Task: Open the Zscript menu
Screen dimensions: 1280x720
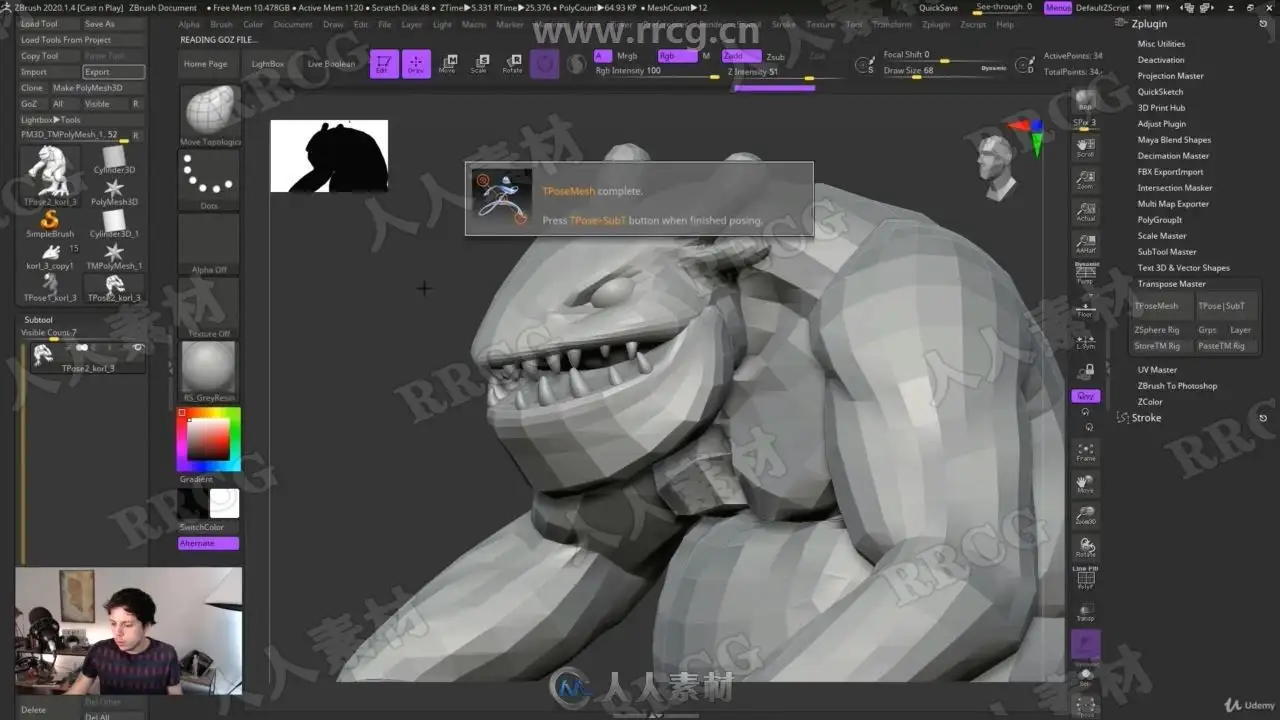Action: point(973,24)
